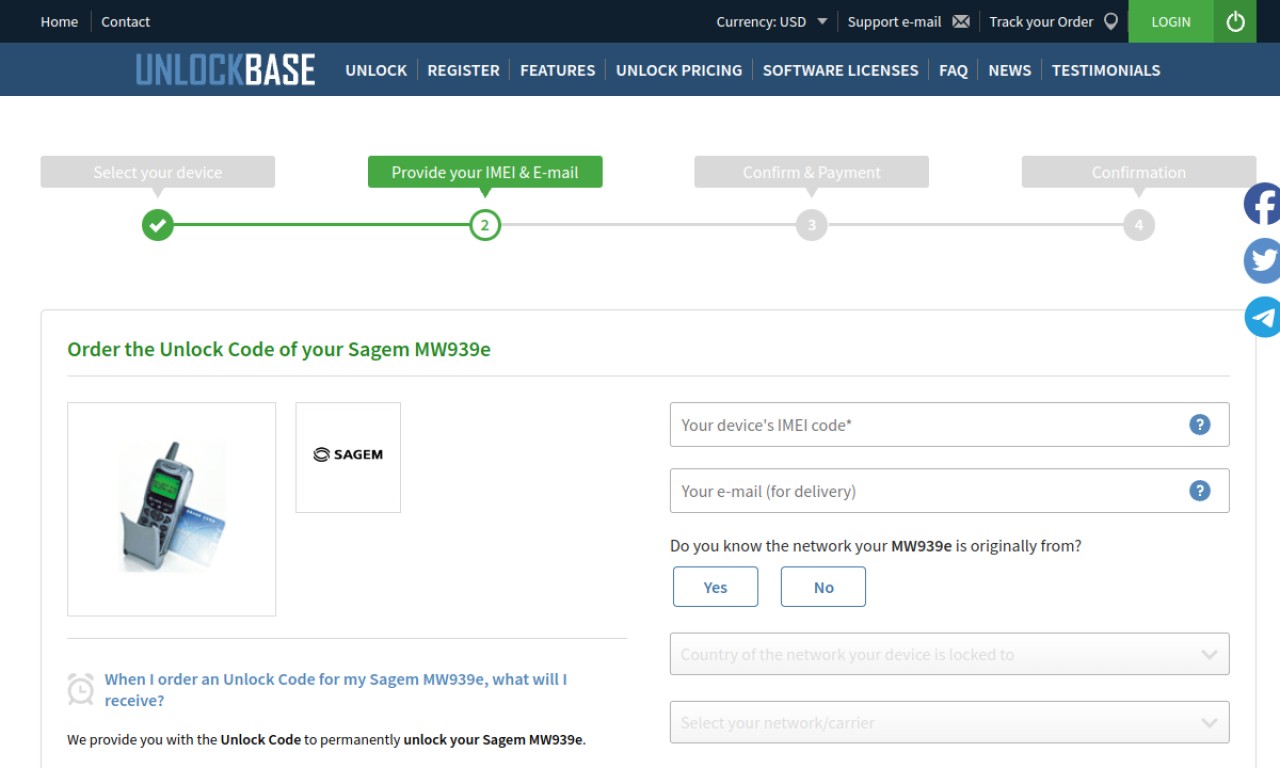This screenshot has width=1280, height=768.
Task: Open the UNLOCK menu item
Action: point(376,70)
